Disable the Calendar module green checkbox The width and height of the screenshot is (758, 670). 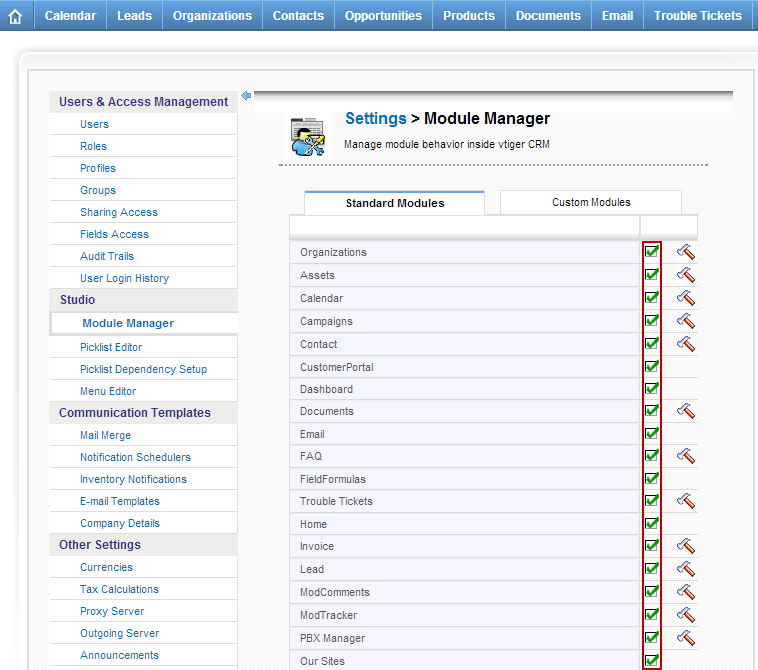pyautogui.click(x=652, y=298)
